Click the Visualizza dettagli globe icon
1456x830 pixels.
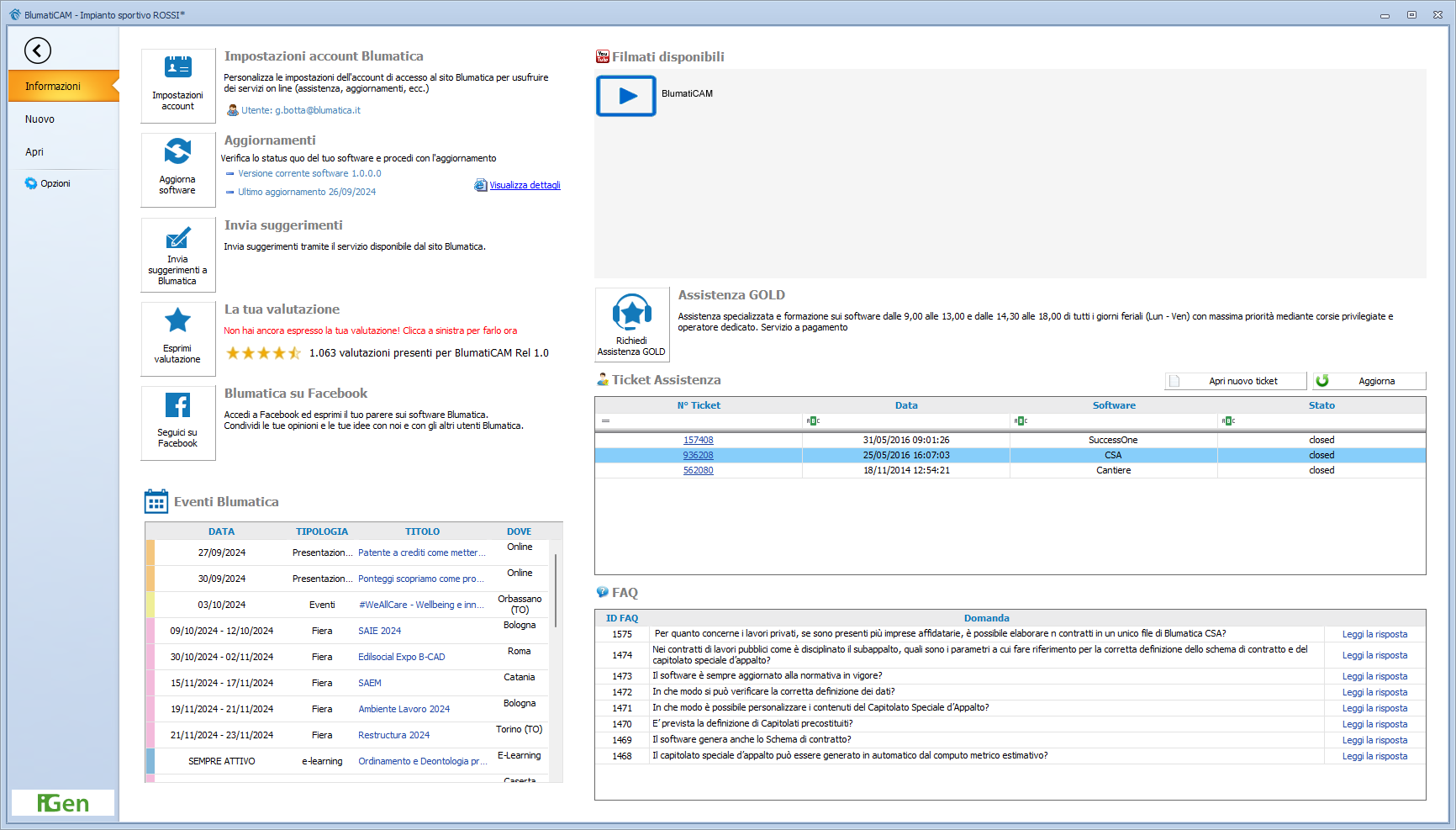[480, 185]
